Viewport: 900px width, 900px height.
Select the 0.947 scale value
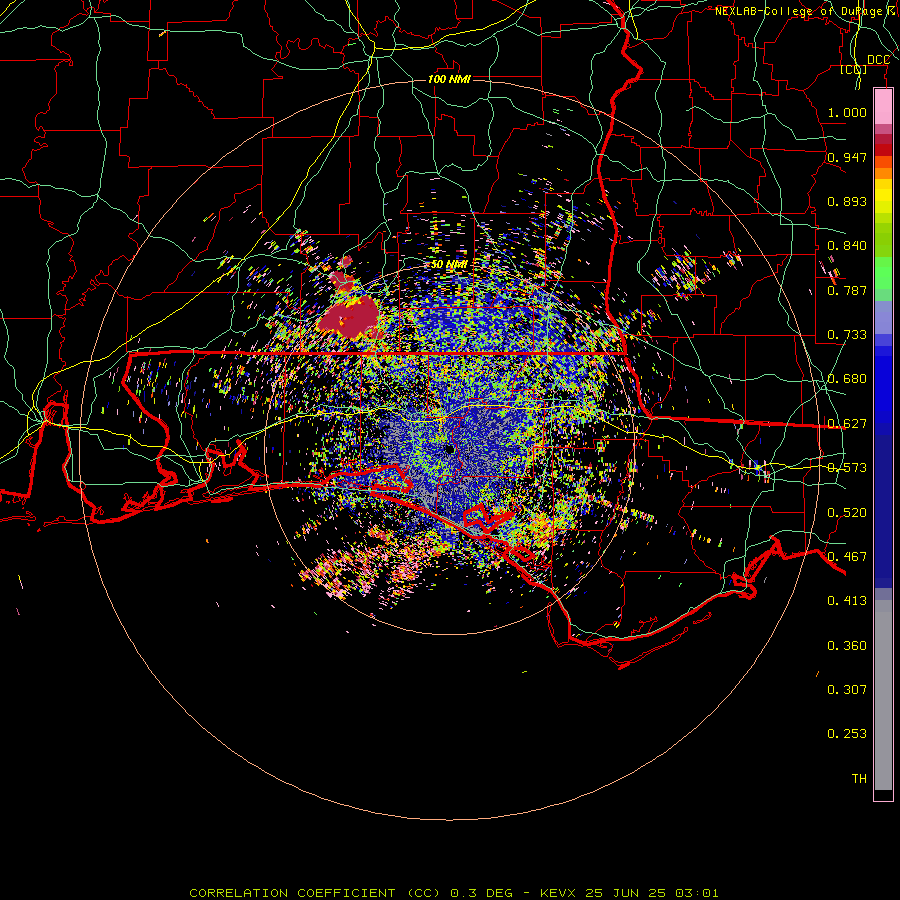coord(847,157)
